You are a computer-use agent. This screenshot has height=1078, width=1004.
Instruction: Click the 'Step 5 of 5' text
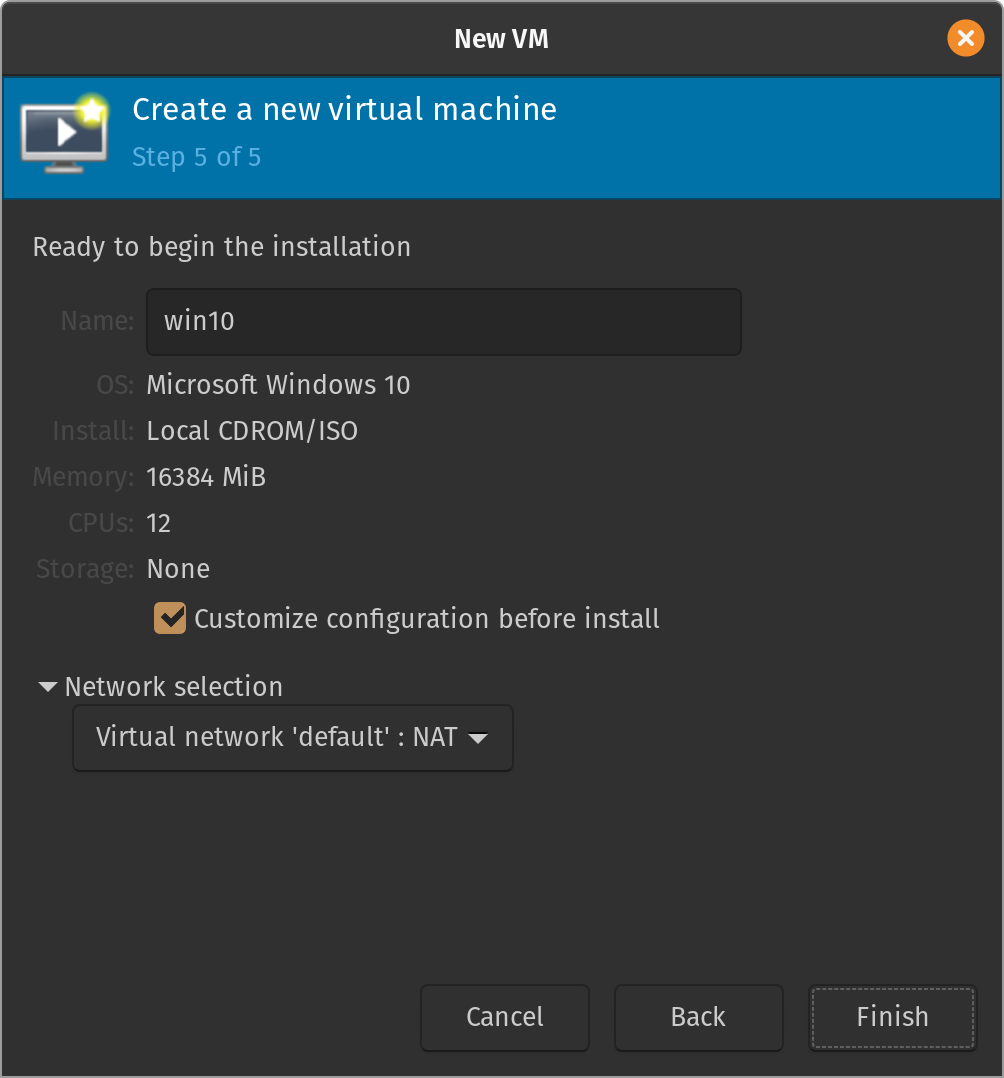click(x=196, y=157)
